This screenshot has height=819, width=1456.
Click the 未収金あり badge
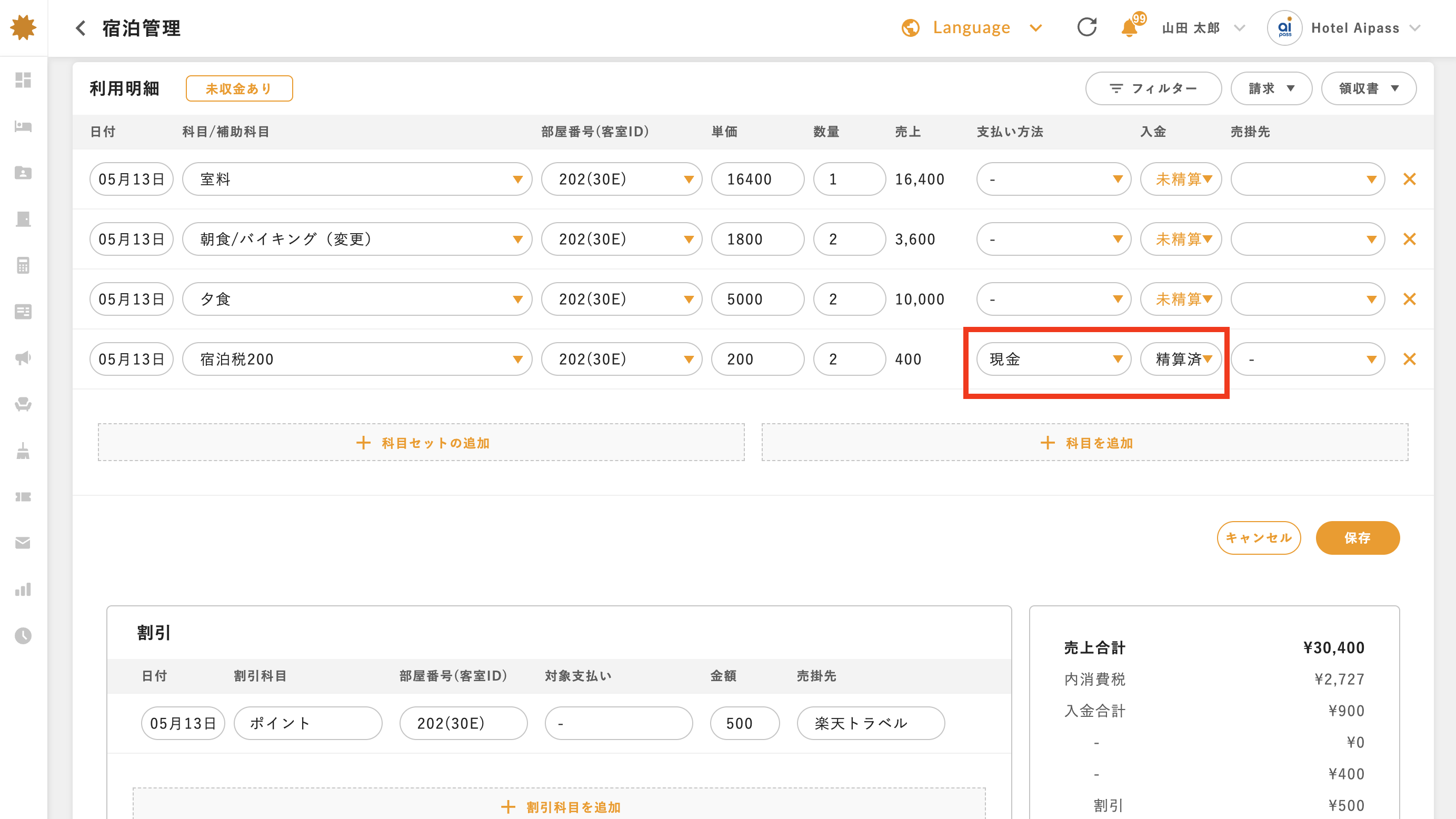coord(239,89)
